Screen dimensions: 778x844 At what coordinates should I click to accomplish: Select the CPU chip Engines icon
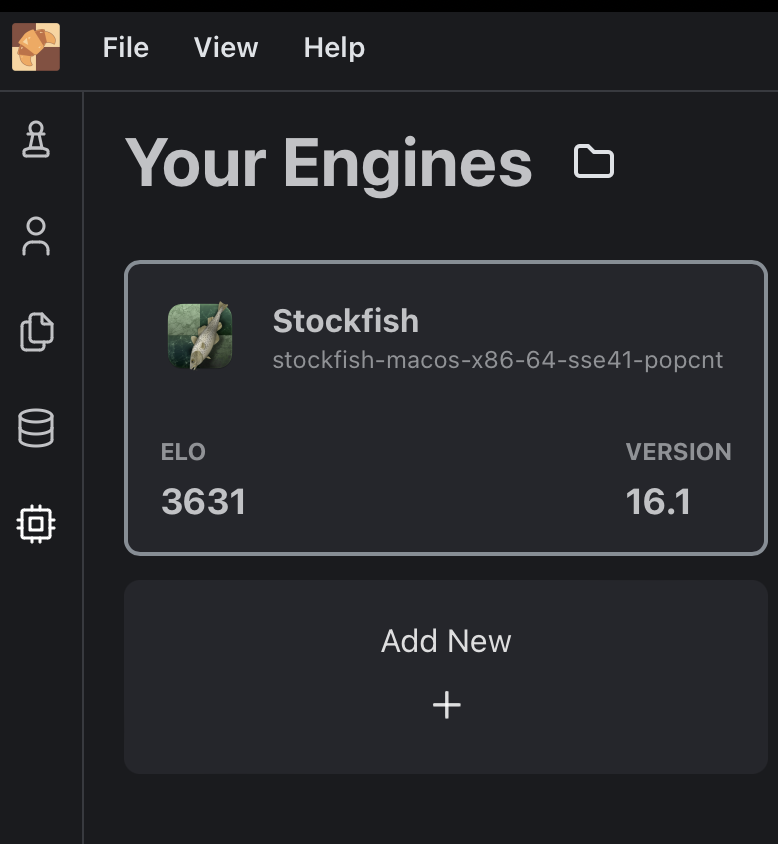[x=36, y=522]
